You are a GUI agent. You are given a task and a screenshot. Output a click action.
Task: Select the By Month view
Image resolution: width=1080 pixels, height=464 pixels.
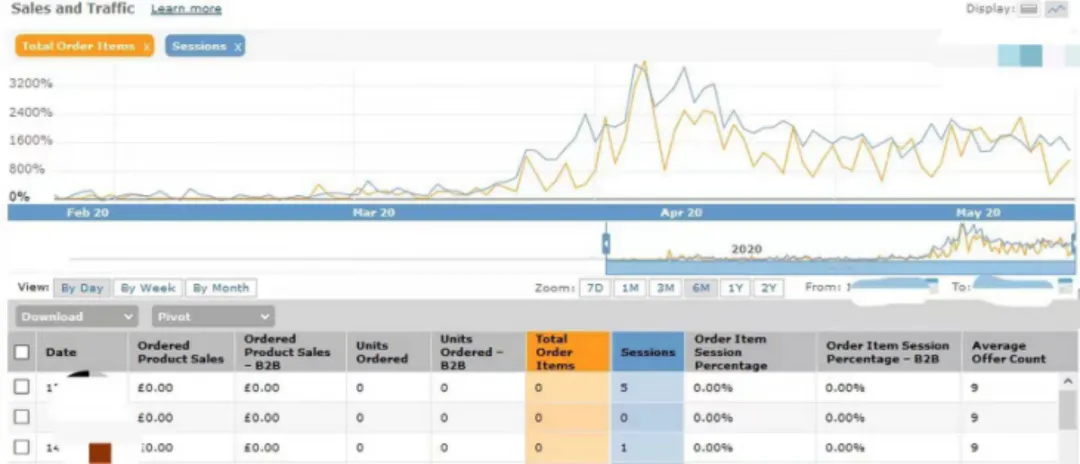point(221,288)
